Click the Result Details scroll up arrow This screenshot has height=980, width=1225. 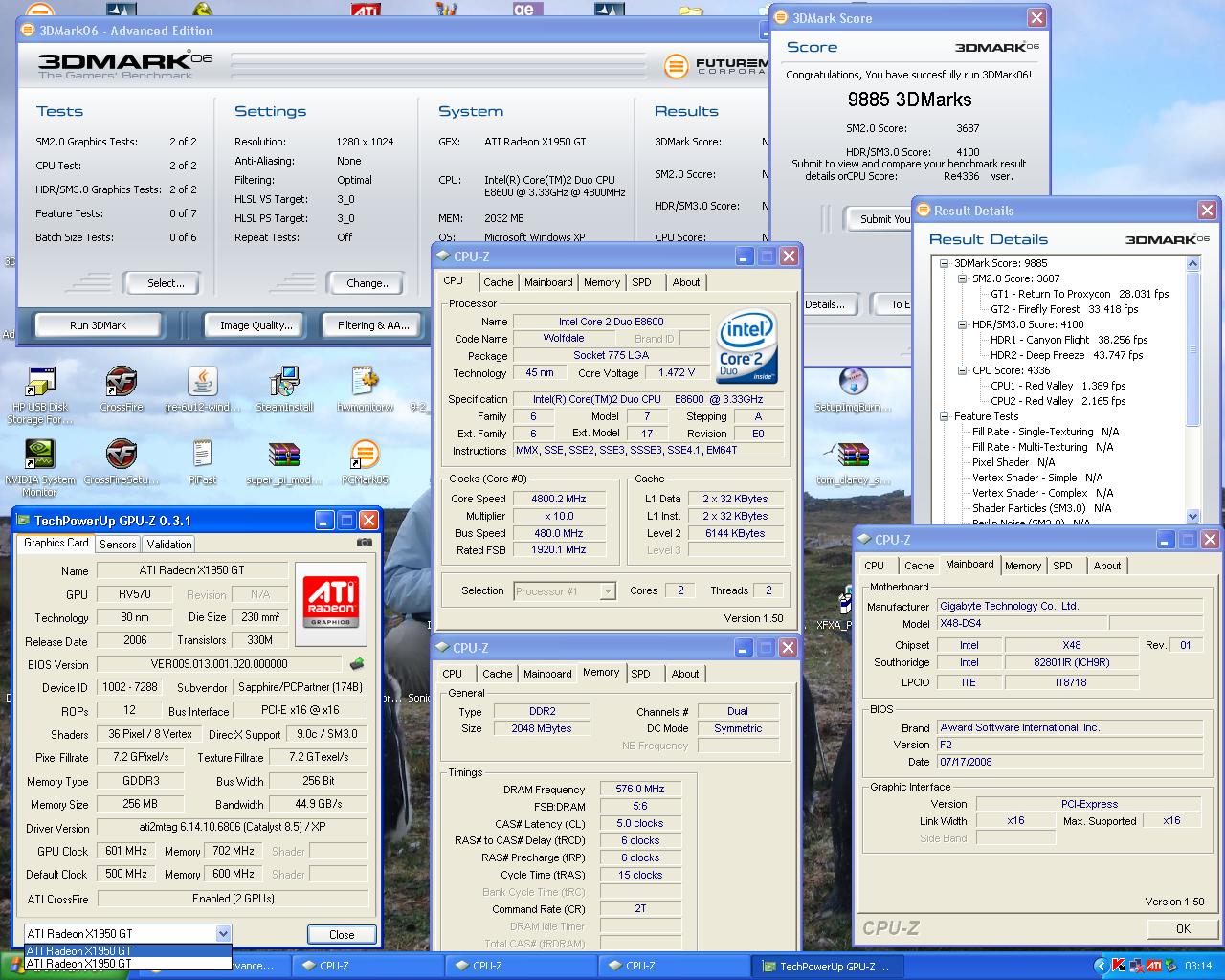pyautogui.click(x=1192, y=263)
